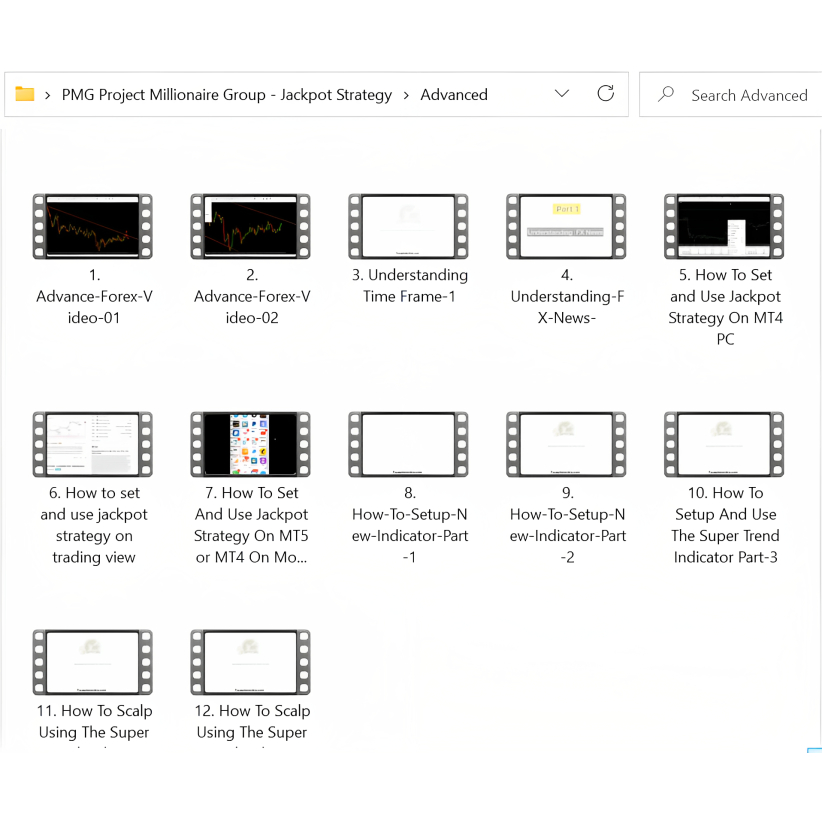Select 9. How-To-Setup-New-Indicator-Part-2 video
This screenshot has height=822, width=822.
coord(567,445)
